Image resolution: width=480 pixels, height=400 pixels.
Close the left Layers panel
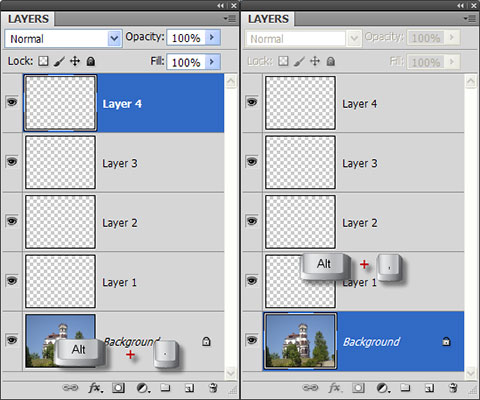click(x=234, y=5)
